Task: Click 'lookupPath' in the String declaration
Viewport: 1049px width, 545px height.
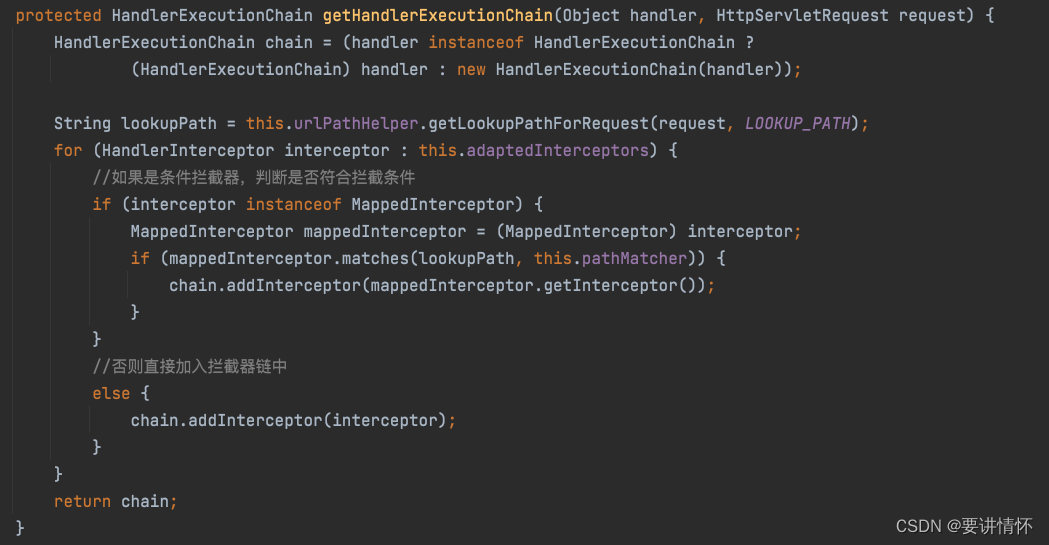Action: click(169, 124)
